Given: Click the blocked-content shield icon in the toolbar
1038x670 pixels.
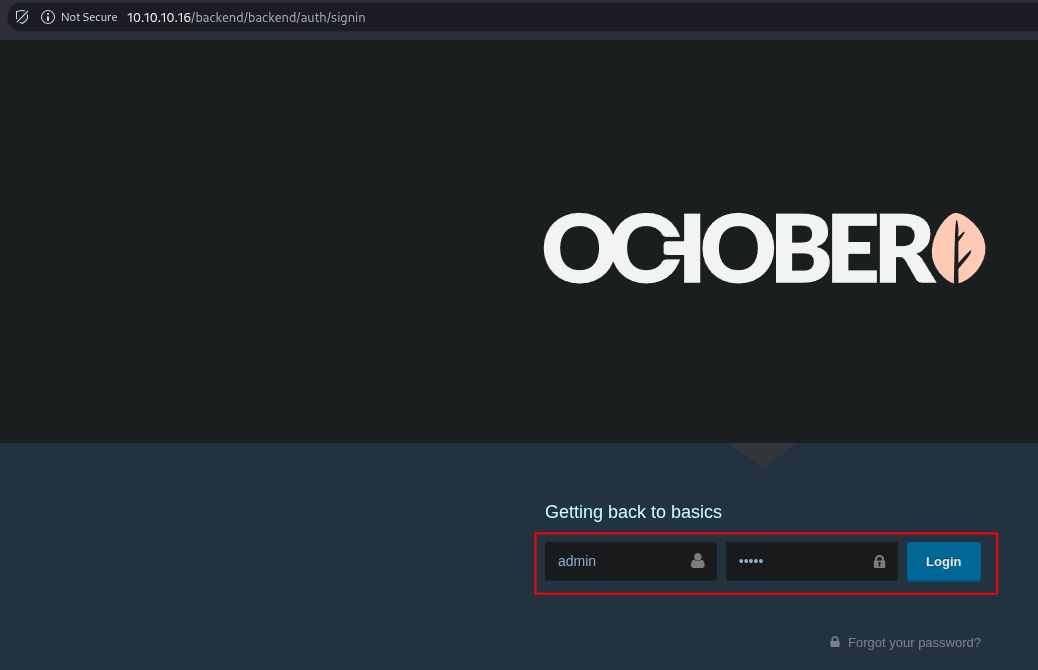Looking at the screenshot, I should (21, 17).
